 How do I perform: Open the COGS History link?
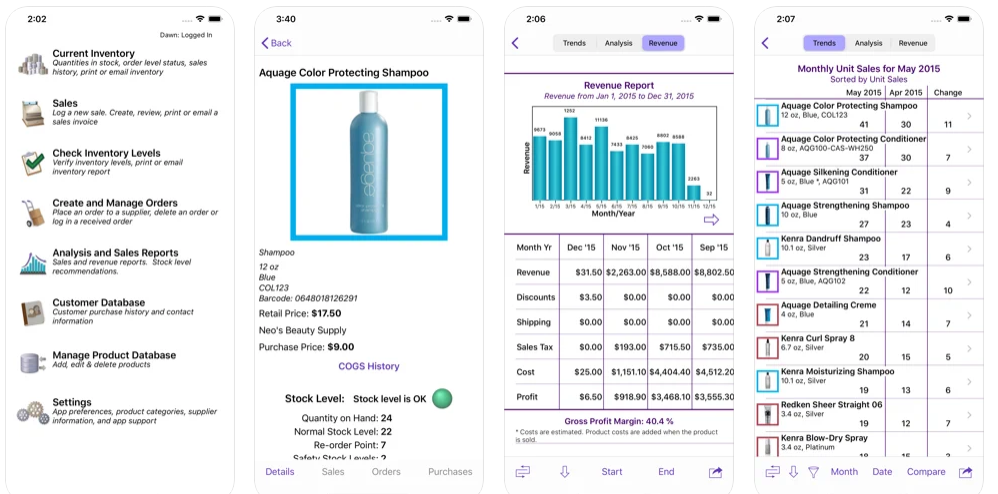[368, 366]
